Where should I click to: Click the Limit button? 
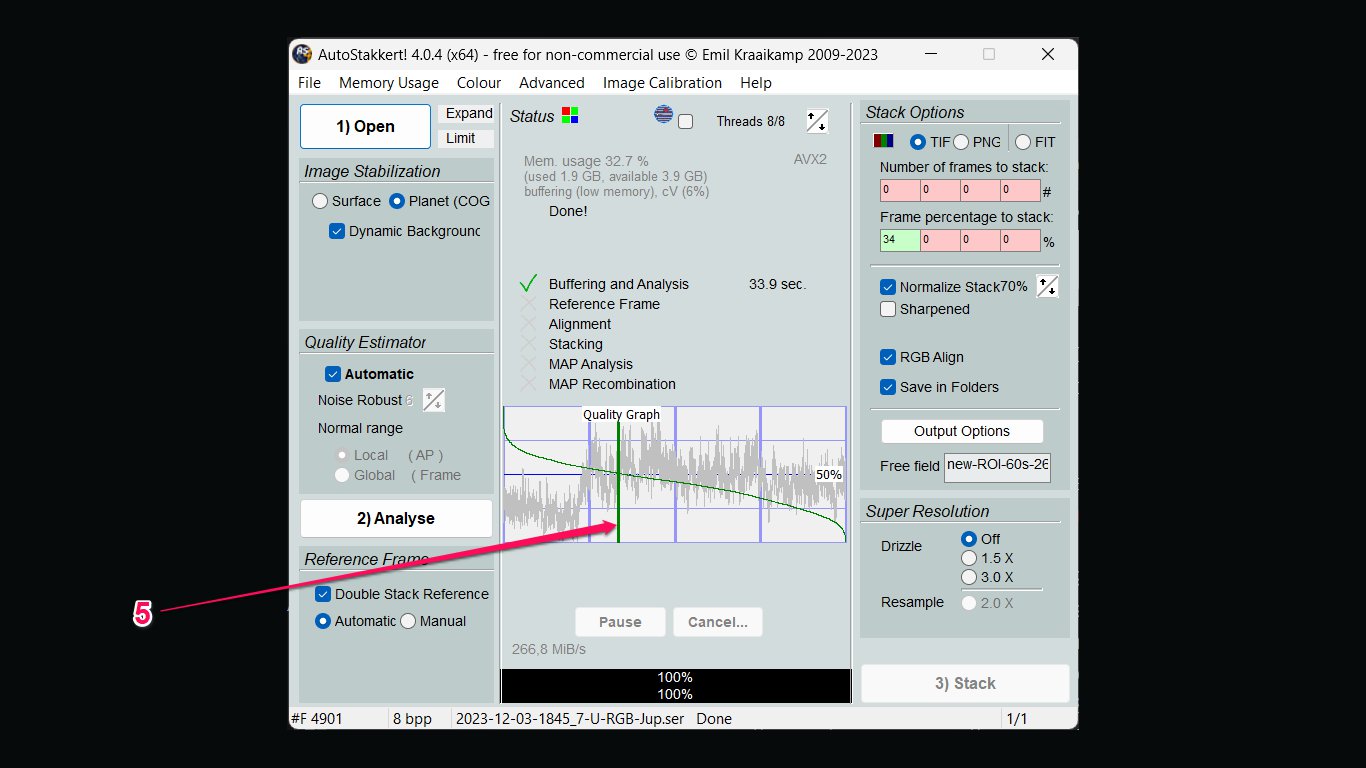pos(466,138)
